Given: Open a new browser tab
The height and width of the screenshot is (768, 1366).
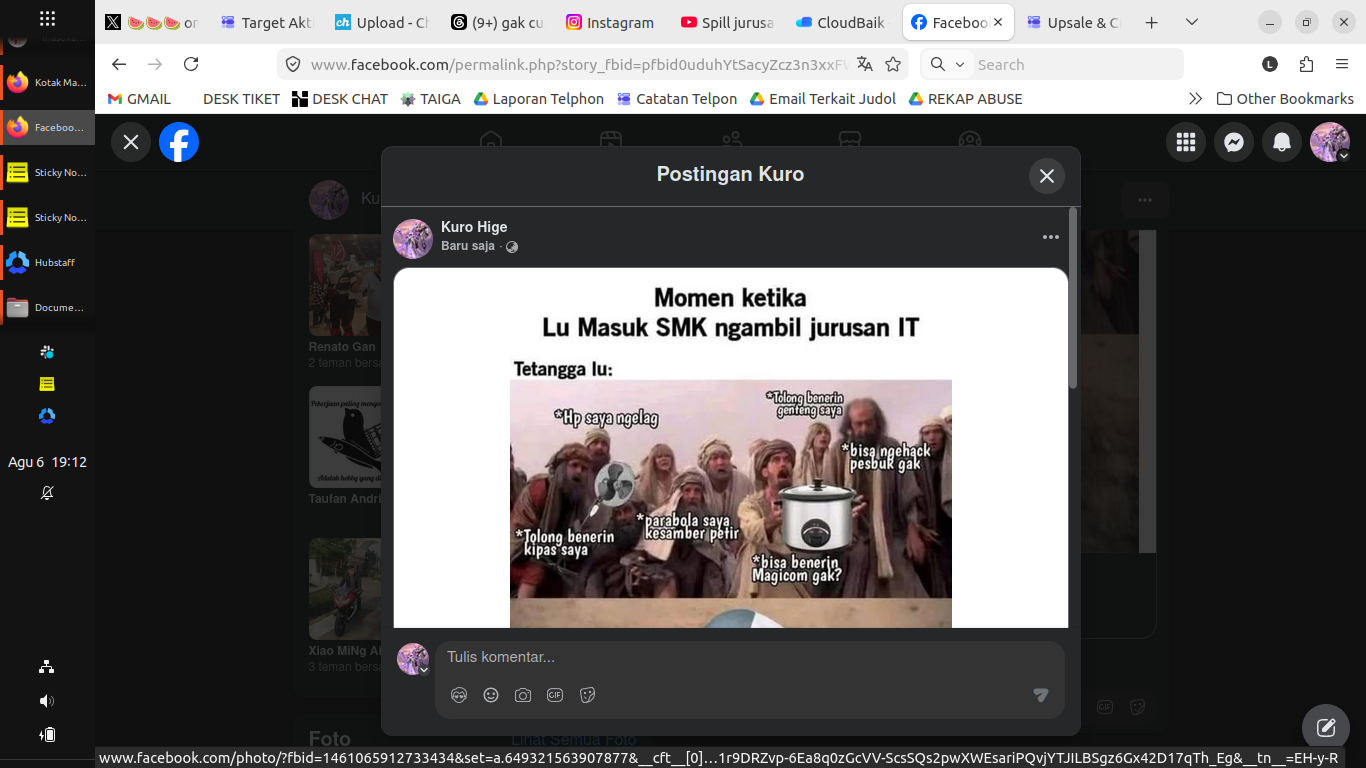Looking at the screenshot, I should [1151, 22].
